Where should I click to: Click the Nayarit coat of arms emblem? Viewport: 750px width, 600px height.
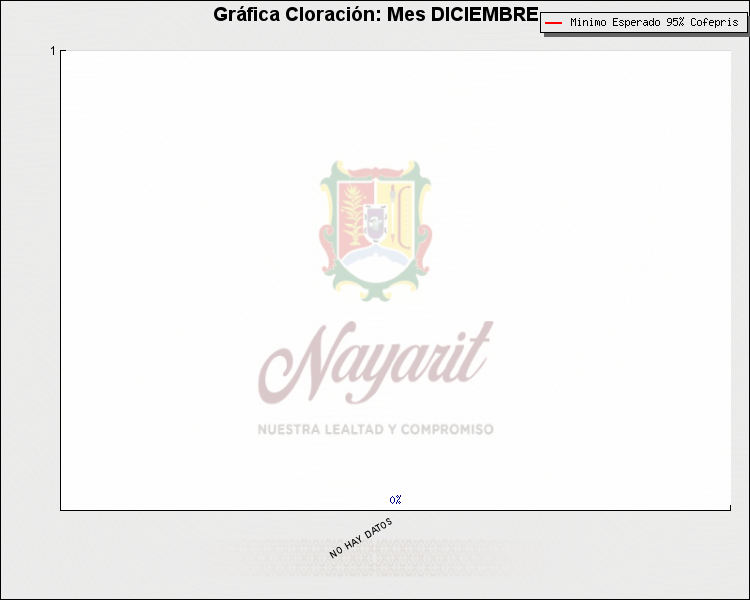[x=375, y=230]
